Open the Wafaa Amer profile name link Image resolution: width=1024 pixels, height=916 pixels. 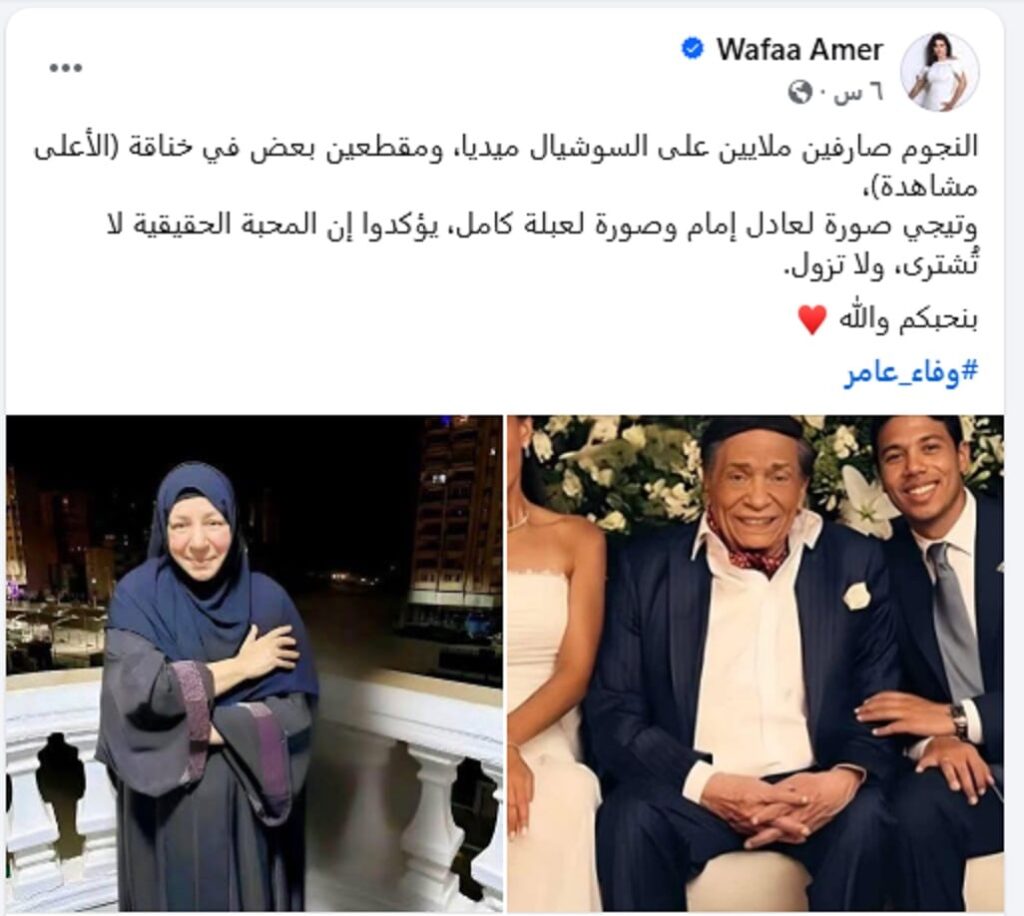(x=800, y=50)
